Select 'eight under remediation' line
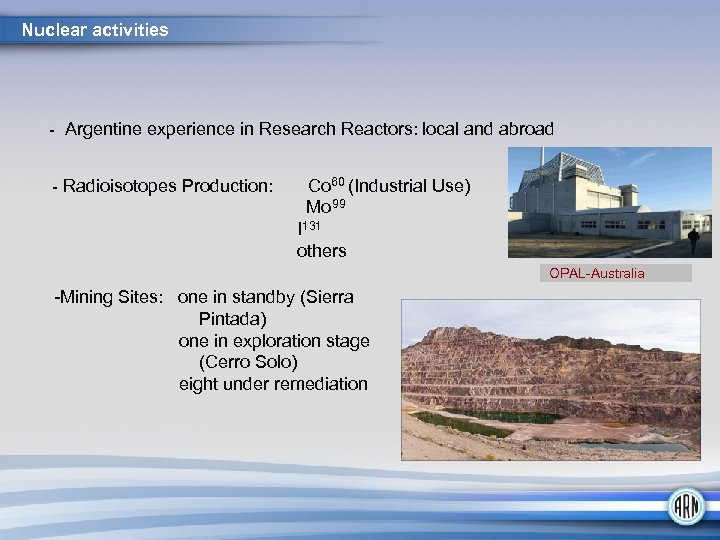Viewport: 720px width, 540px height. coord(273,384)
